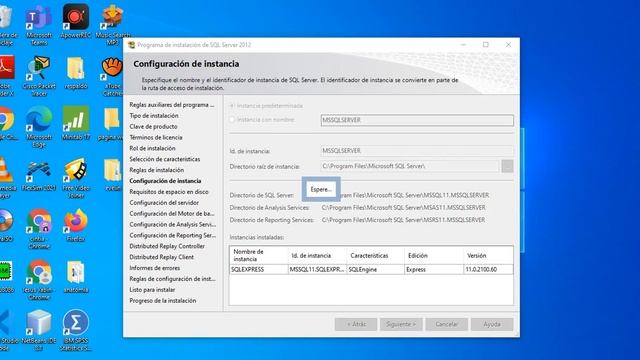Select Distributed Replay Controller step
Screen dimensions: 640x360
point(167,246)
